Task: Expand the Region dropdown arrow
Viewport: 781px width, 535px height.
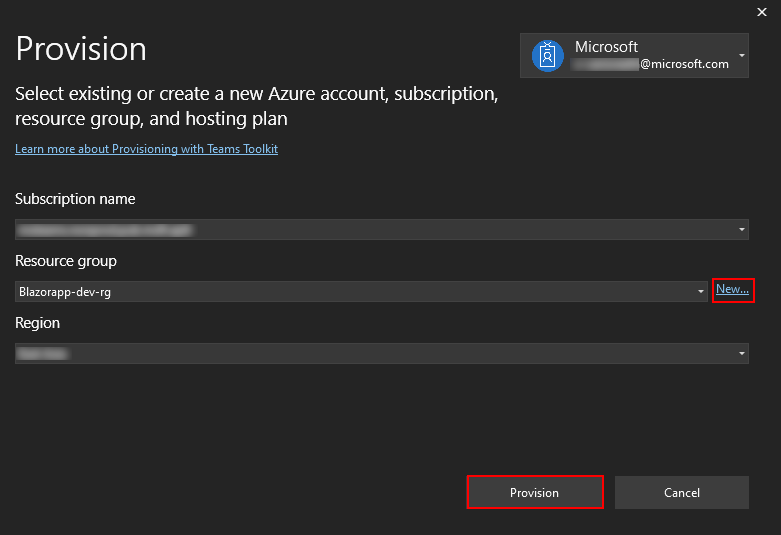Action: coord(742,354)
